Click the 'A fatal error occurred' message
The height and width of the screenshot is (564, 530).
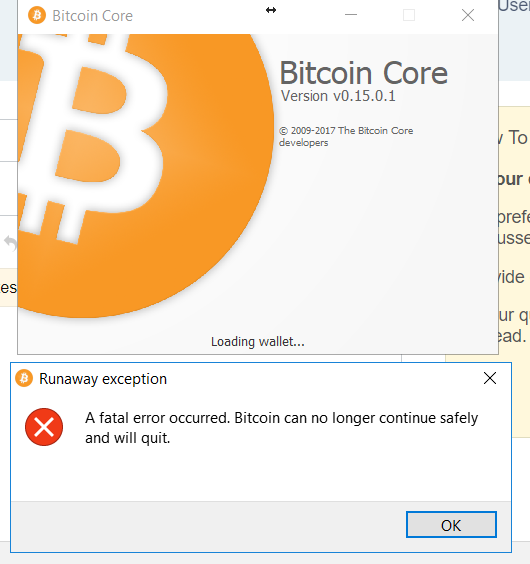pos(281,428)
